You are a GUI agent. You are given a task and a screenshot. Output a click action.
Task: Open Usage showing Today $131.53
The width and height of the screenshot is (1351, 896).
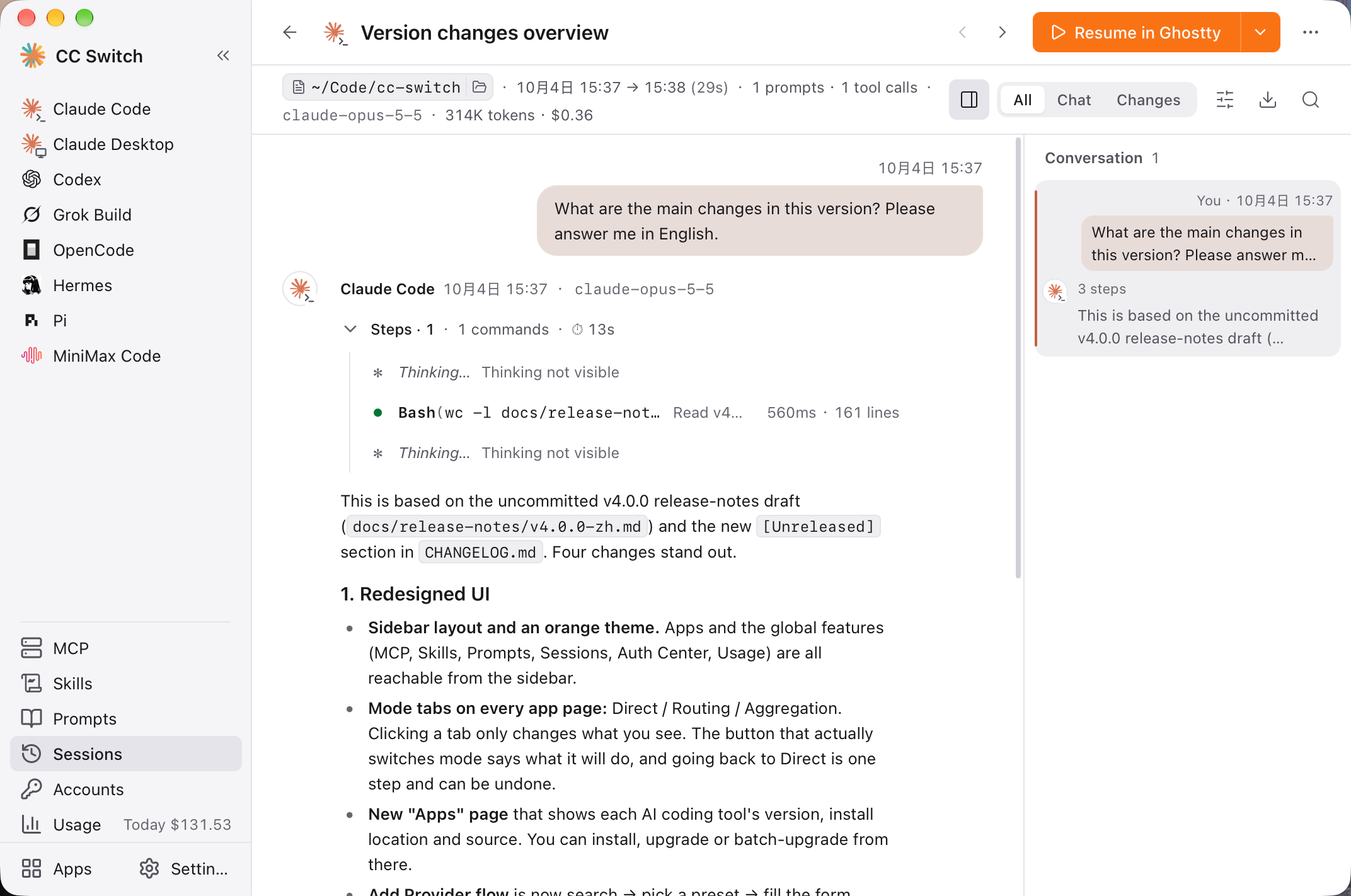(126, 825)
